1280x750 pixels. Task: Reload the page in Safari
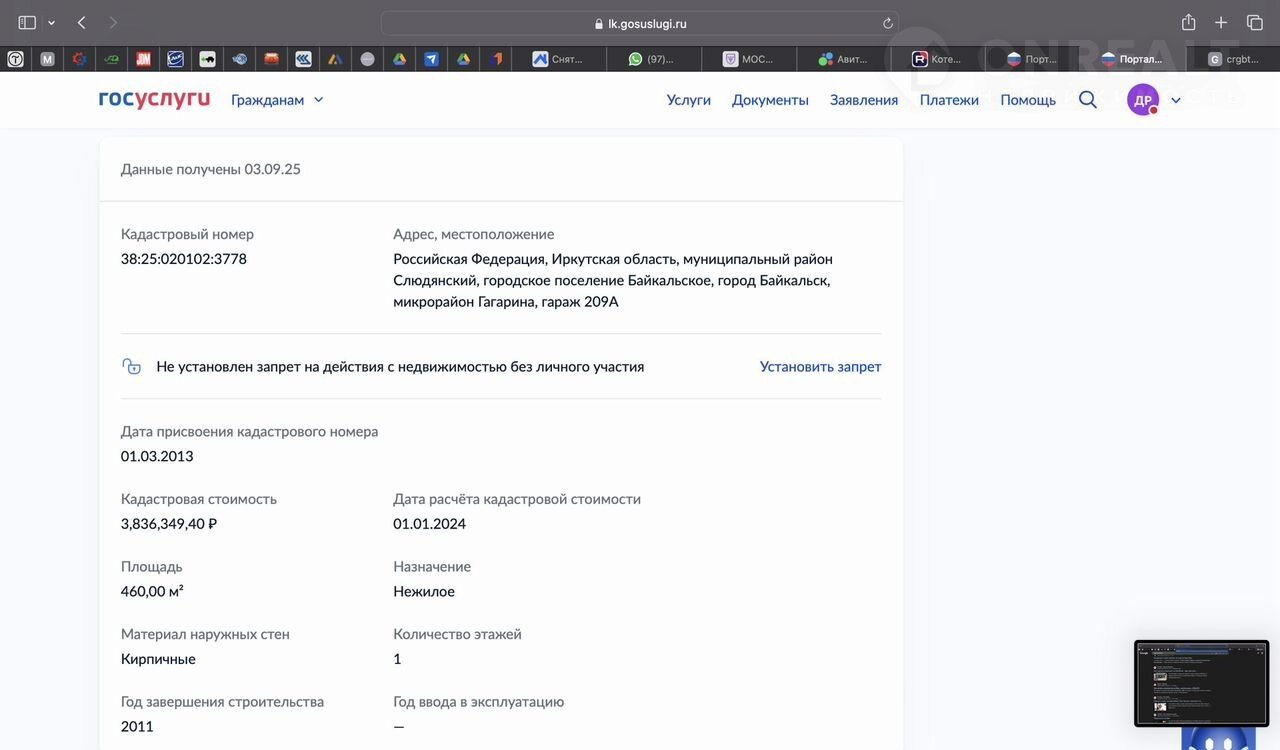click(x=887, y=23)
